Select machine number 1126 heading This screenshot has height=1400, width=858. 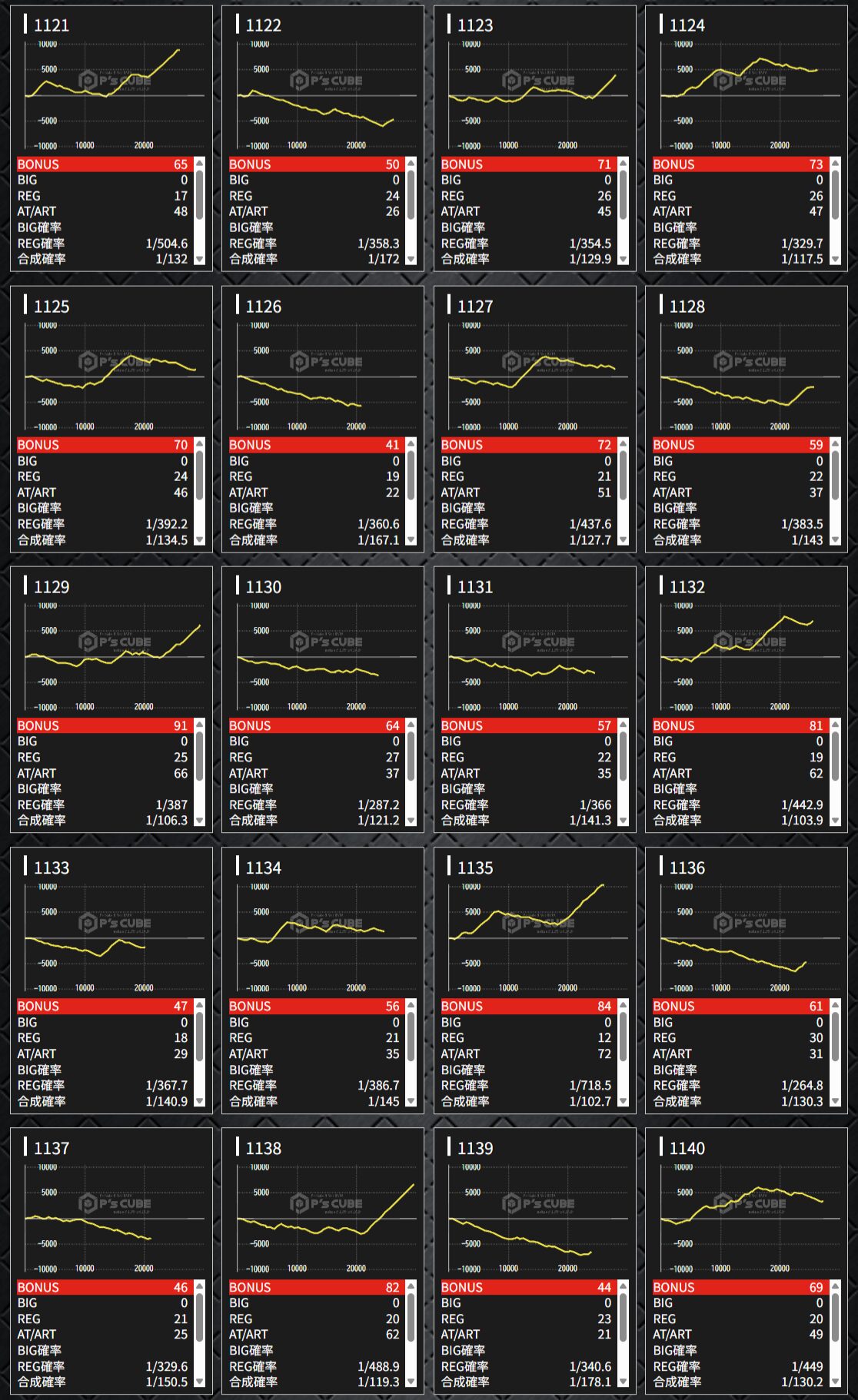(264, 307)
